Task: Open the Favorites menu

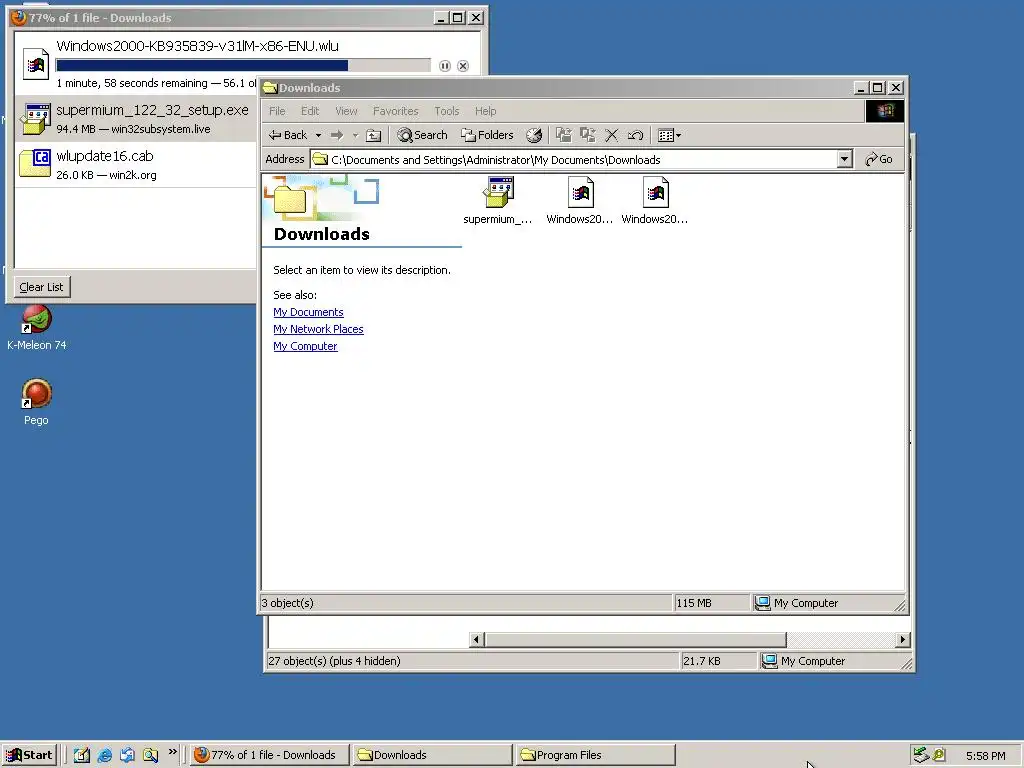Action: click(395, 111)
